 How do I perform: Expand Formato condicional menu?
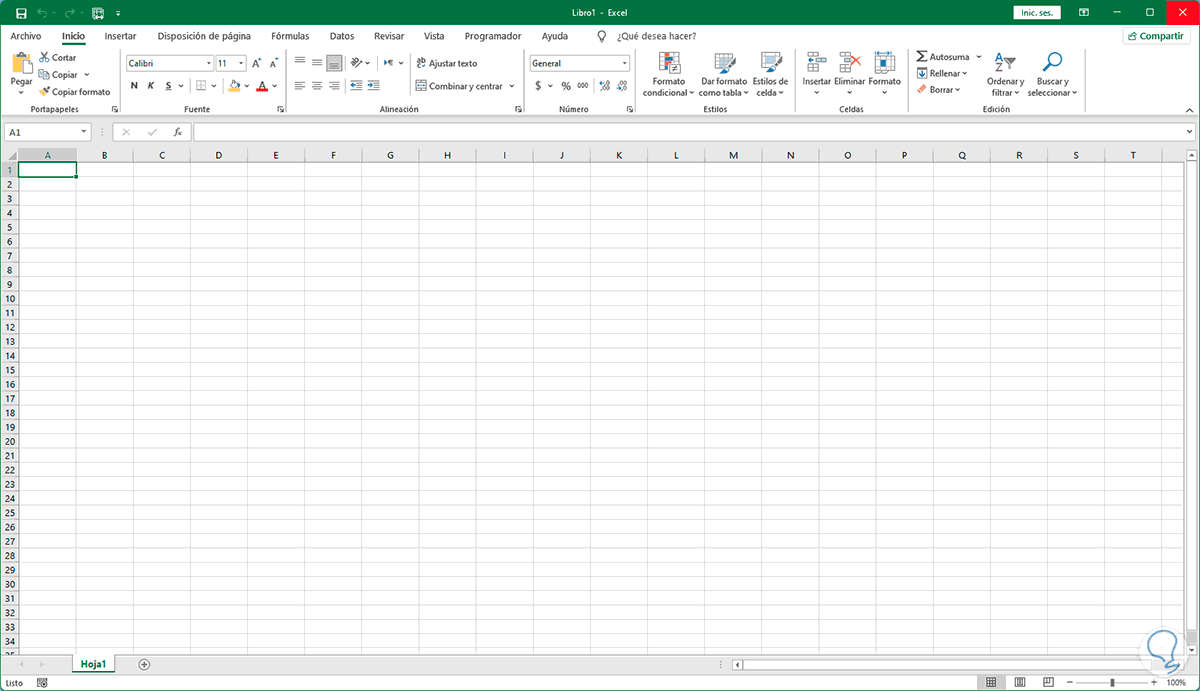click(670, 74)
